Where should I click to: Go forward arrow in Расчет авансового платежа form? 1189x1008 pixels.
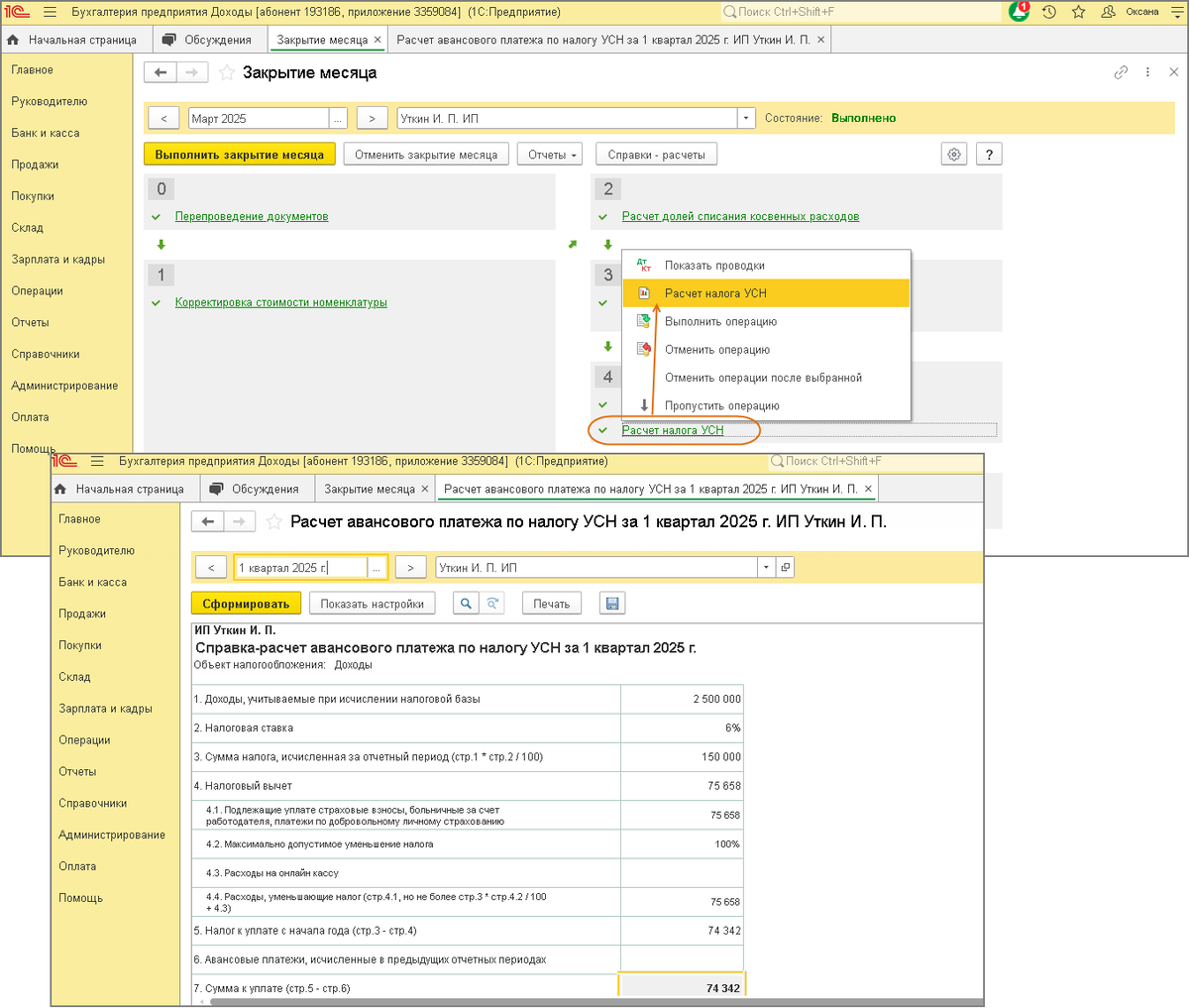[x=239, y=521]
